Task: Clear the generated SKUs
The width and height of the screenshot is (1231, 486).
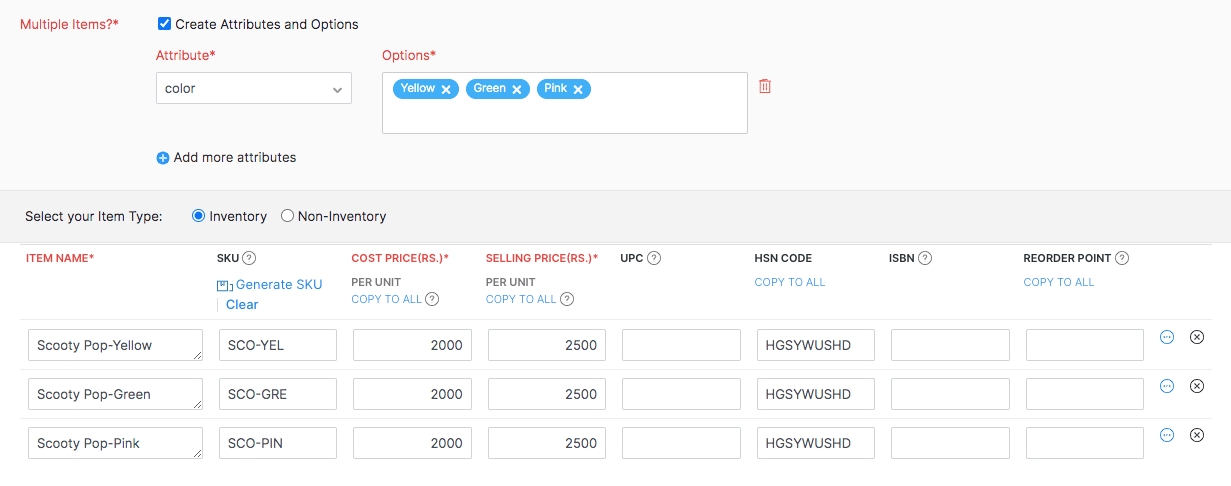Action: tap(242, 304)
